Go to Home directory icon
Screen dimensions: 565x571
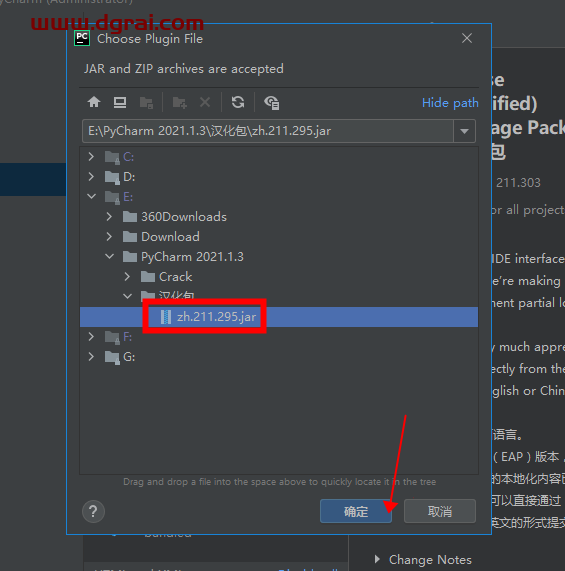coord(94,102)
